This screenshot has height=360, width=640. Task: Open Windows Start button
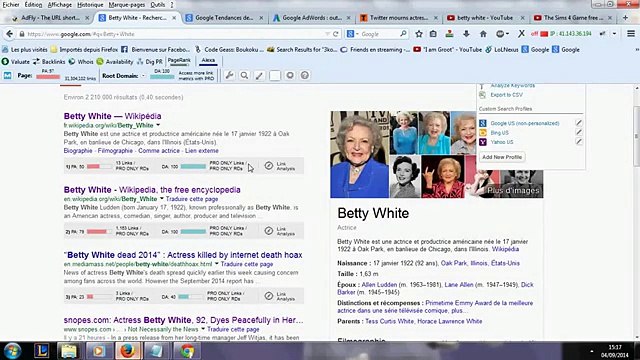(x=13, y=351)
